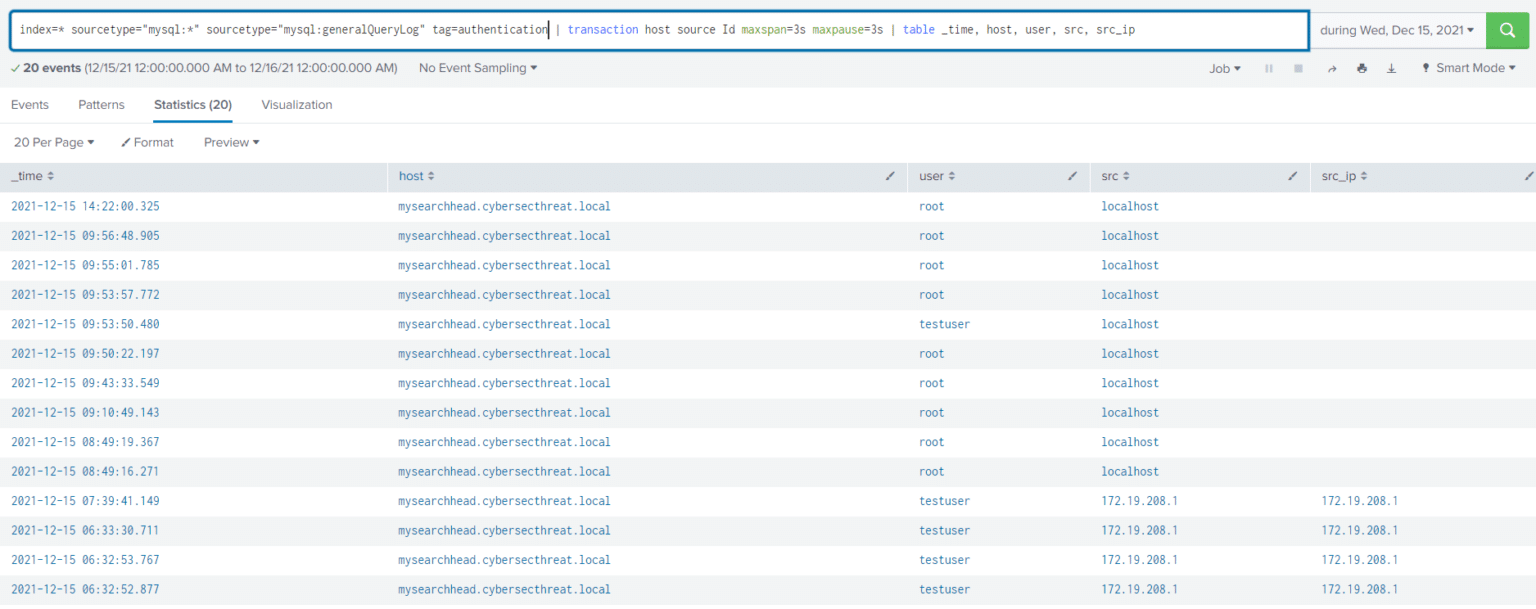Click the 2021-12-15 08:49:16.271 timestamp
Viewport: 1536px width, 609px height.
pos(85,472)
